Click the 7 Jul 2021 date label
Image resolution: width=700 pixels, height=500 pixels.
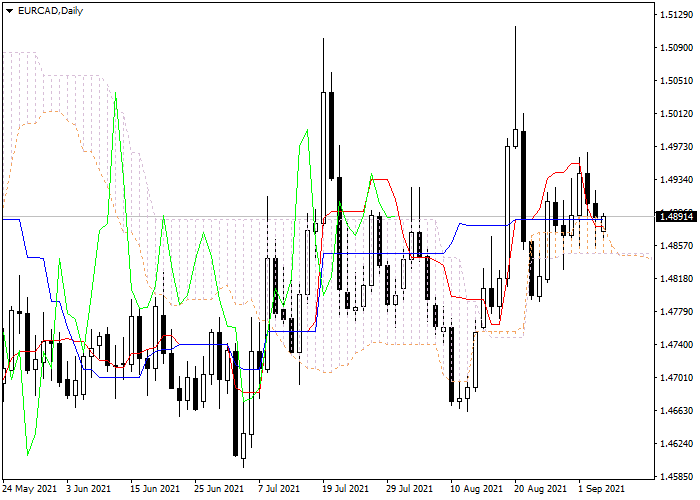[x=279, y=489]
